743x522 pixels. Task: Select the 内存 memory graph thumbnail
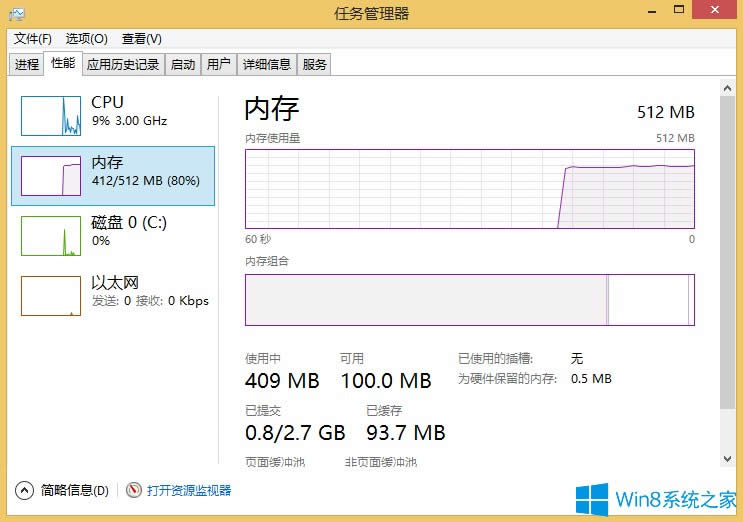(x=51, y=175)
